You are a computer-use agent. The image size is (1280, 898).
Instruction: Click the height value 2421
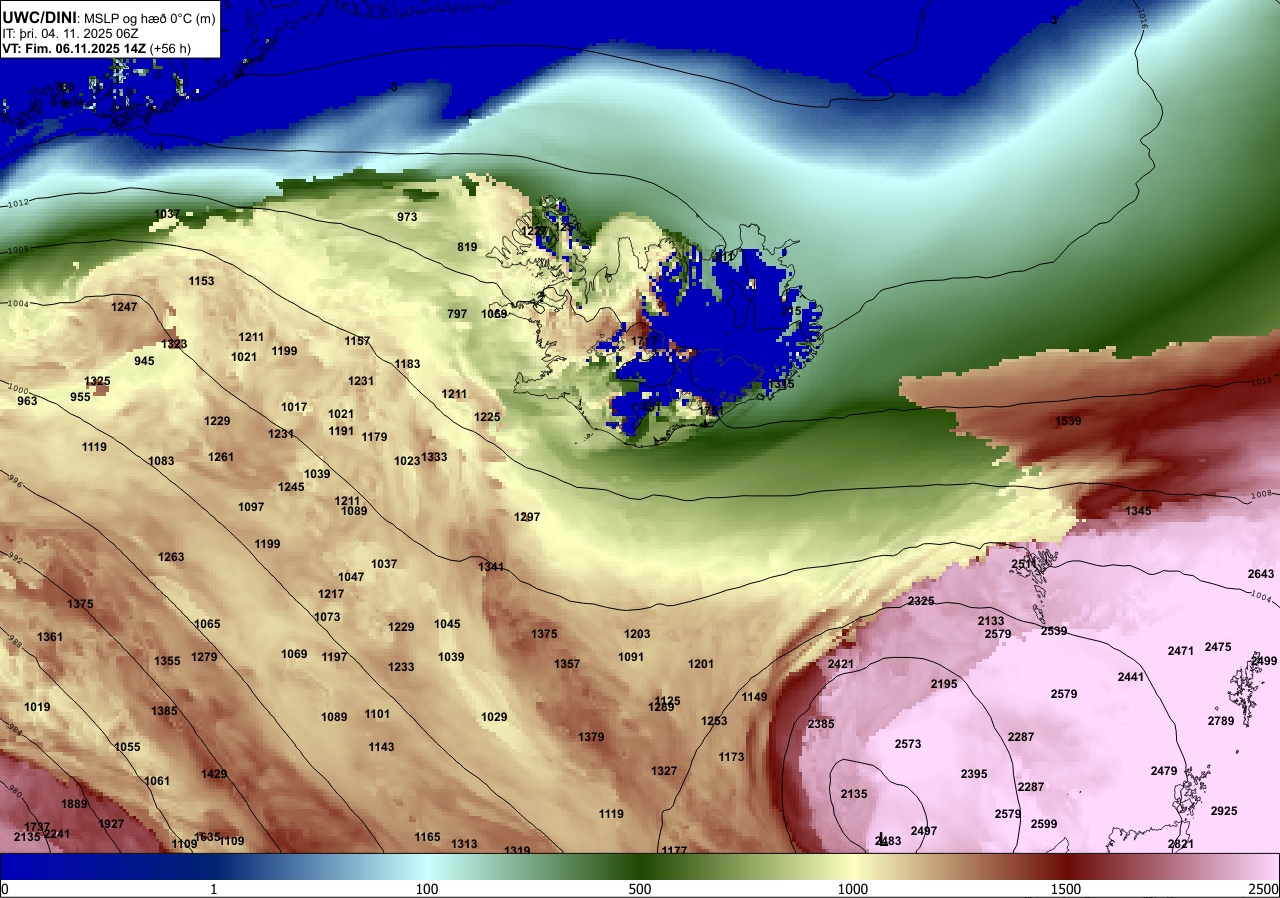841,664
